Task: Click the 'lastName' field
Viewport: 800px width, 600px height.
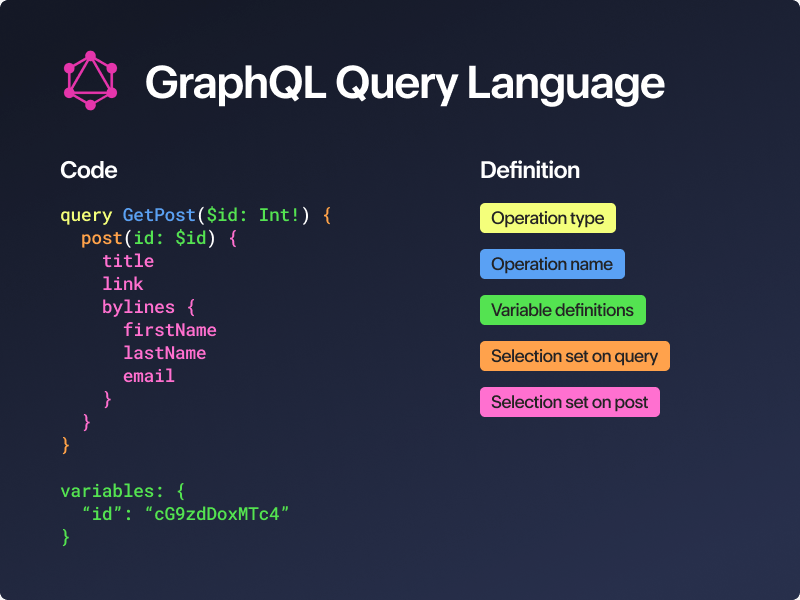Action: (165, 353)
